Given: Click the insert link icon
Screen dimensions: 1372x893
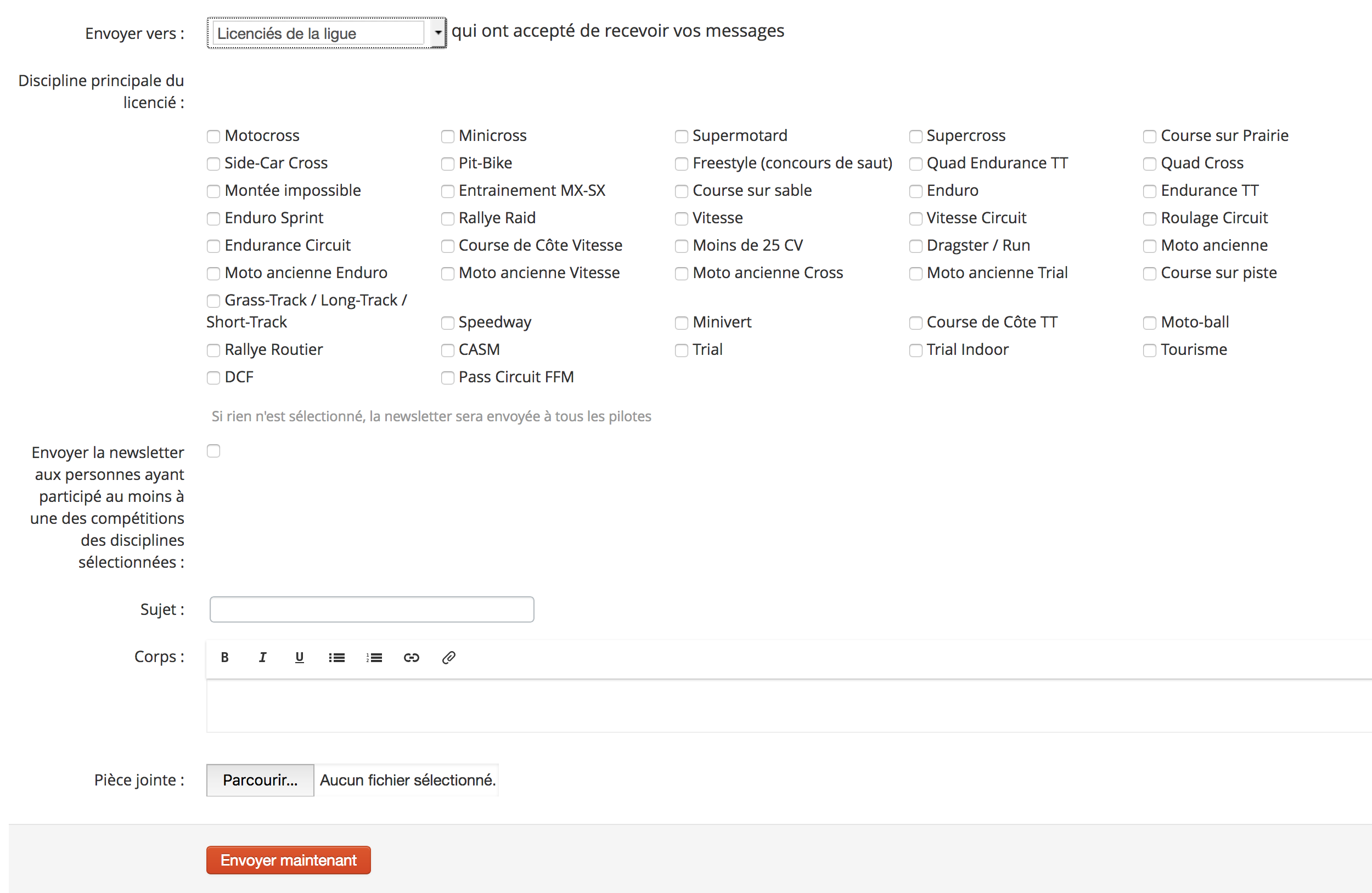Looking at the screenshot, I should click(411, 657).
